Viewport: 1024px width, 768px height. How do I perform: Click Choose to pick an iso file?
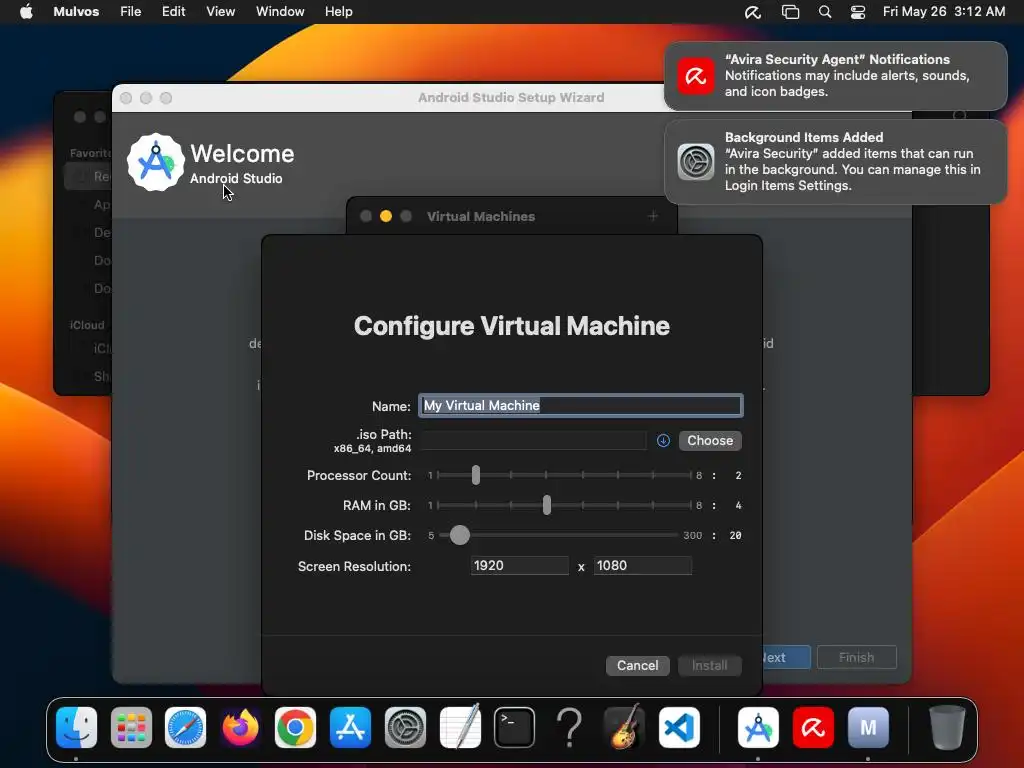tap(710, 441)
